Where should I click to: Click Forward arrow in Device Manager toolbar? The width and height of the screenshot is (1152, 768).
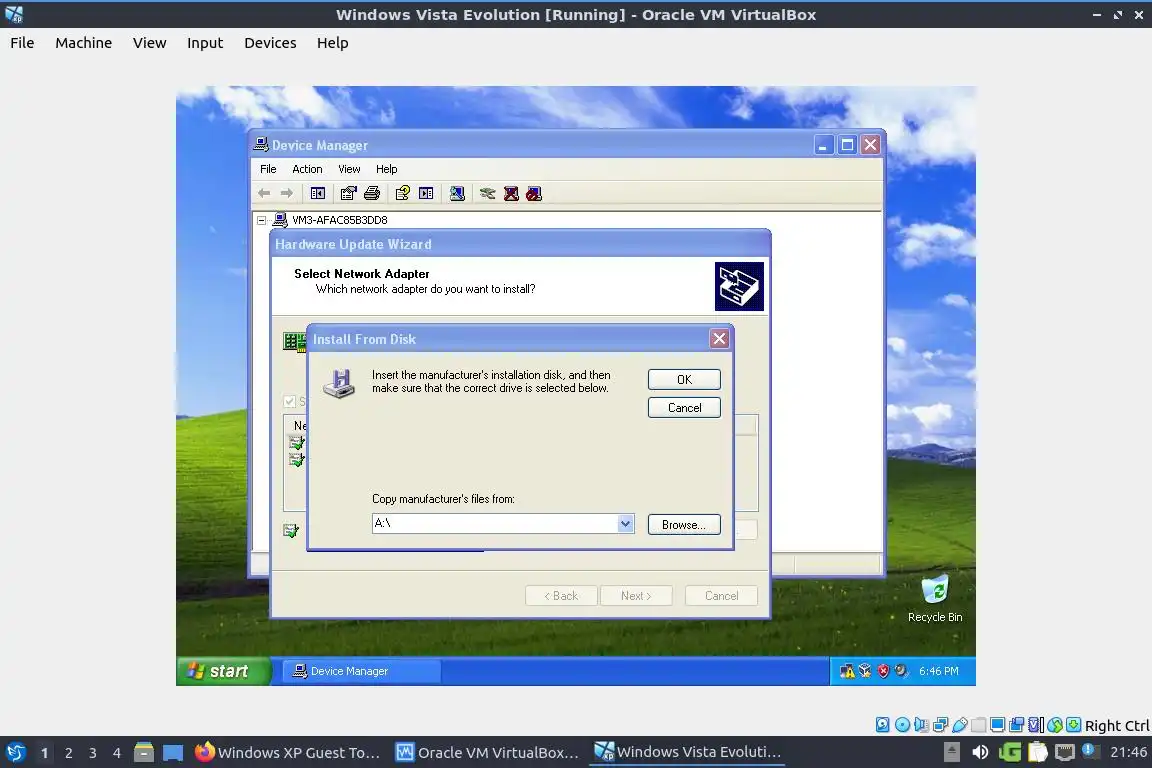click(x=287, y=193)
